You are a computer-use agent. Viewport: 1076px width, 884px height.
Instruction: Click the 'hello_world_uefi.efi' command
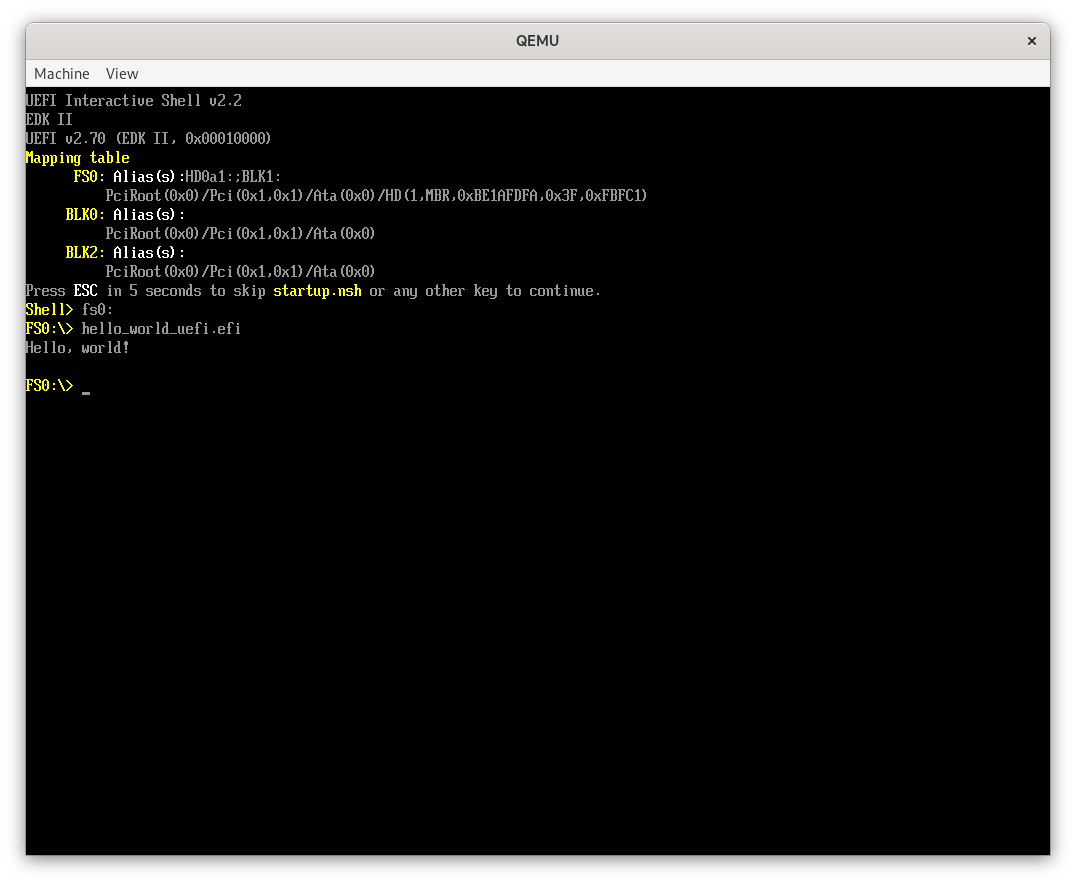(161, 329)
